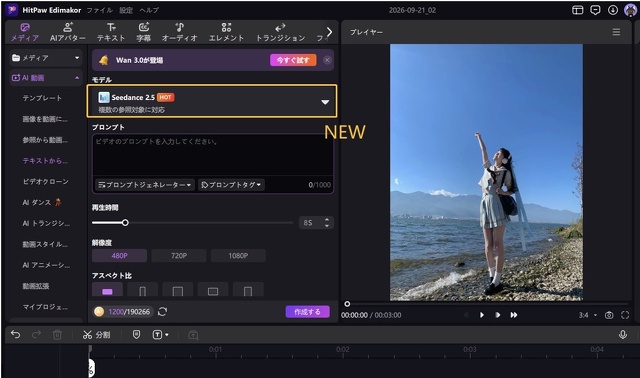Open the Seedance 2.5 model dropdown
640x378 pixels.
[x=212, y=101]
